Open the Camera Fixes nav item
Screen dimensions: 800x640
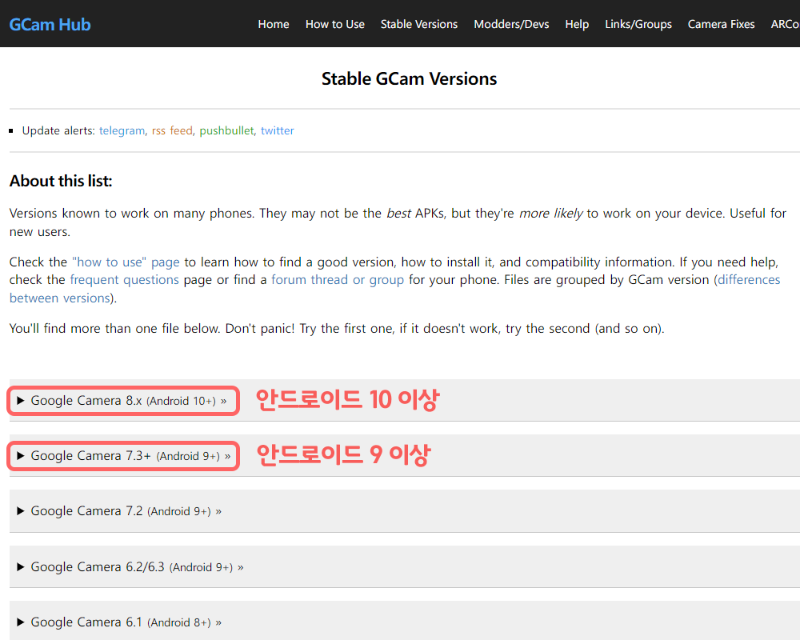721,24
